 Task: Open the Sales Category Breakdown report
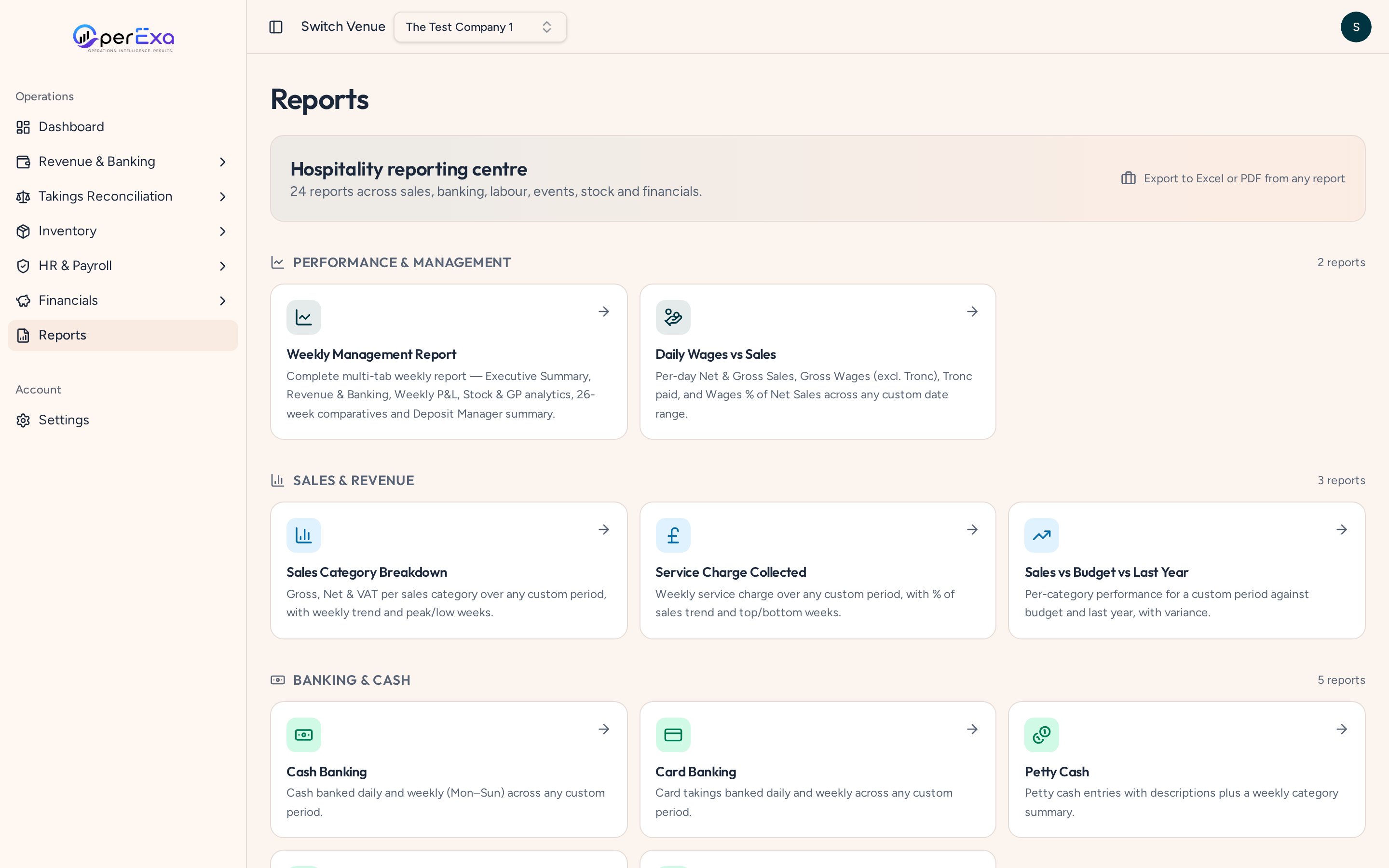click(448, 570)
